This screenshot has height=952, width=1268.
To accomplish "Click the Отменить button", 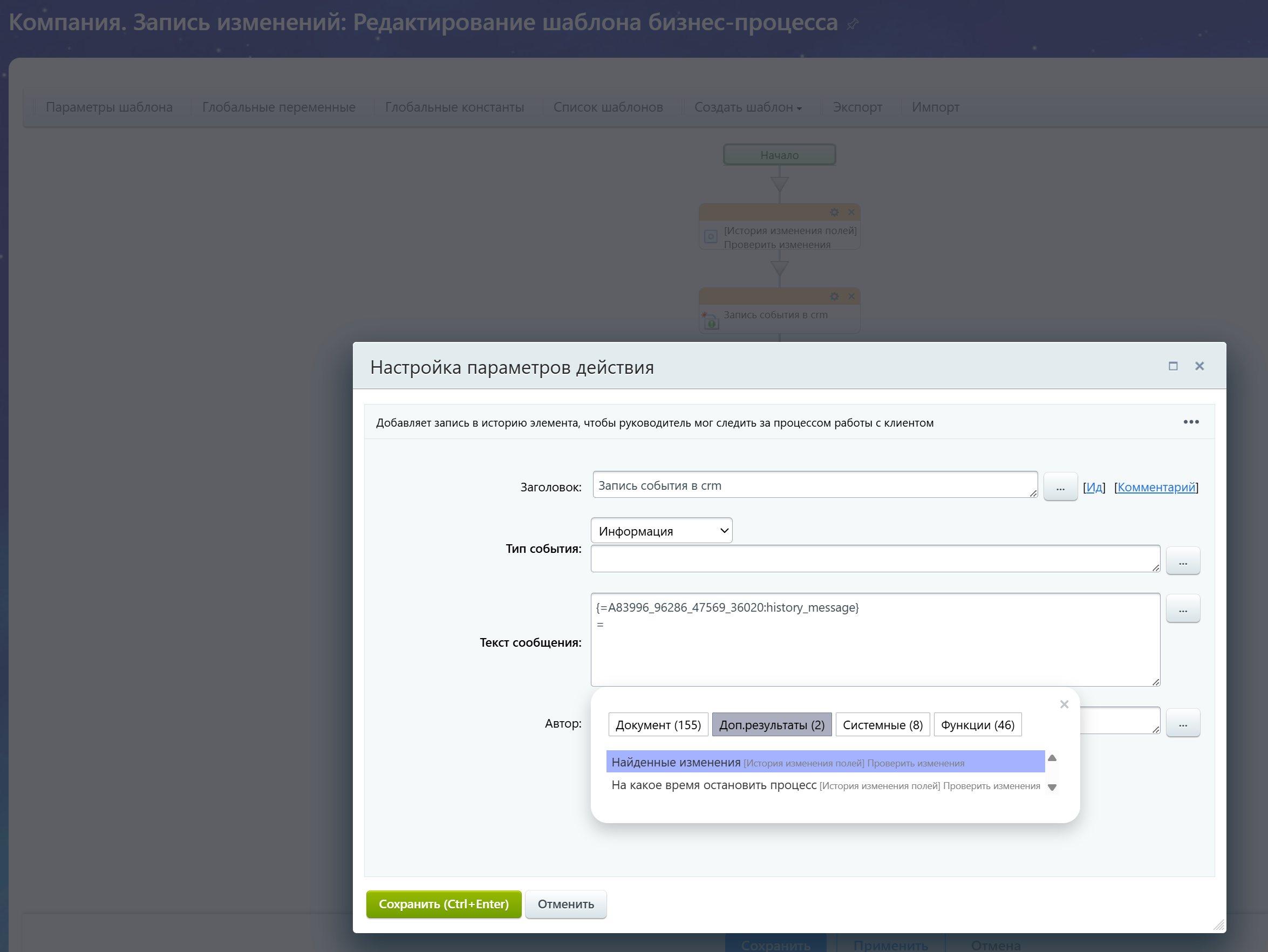I will pyautogui.click(x=565, y=904).
